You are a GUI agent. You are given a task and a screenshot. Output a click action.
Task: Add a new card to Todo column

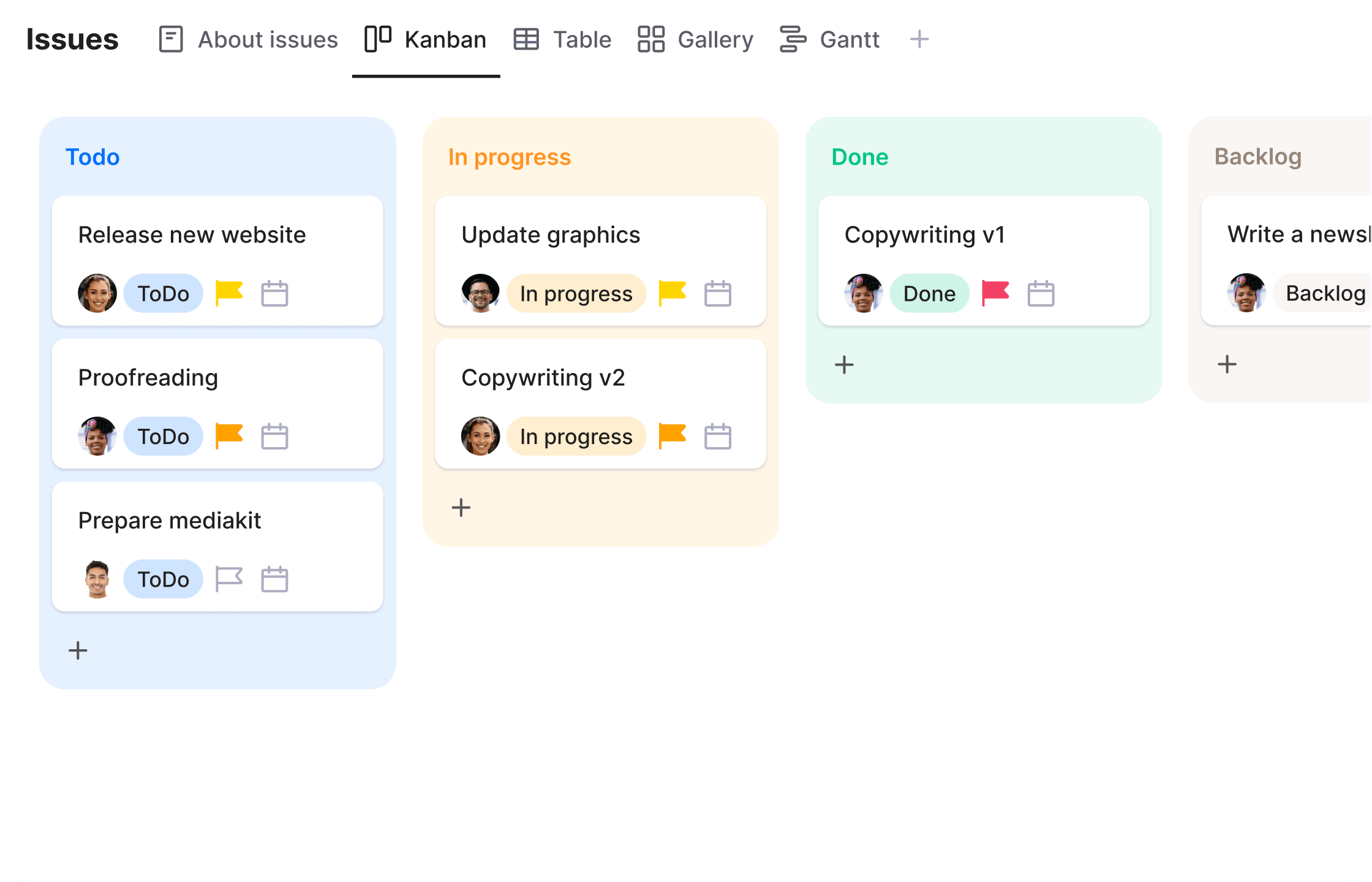(x=78, y=650)
